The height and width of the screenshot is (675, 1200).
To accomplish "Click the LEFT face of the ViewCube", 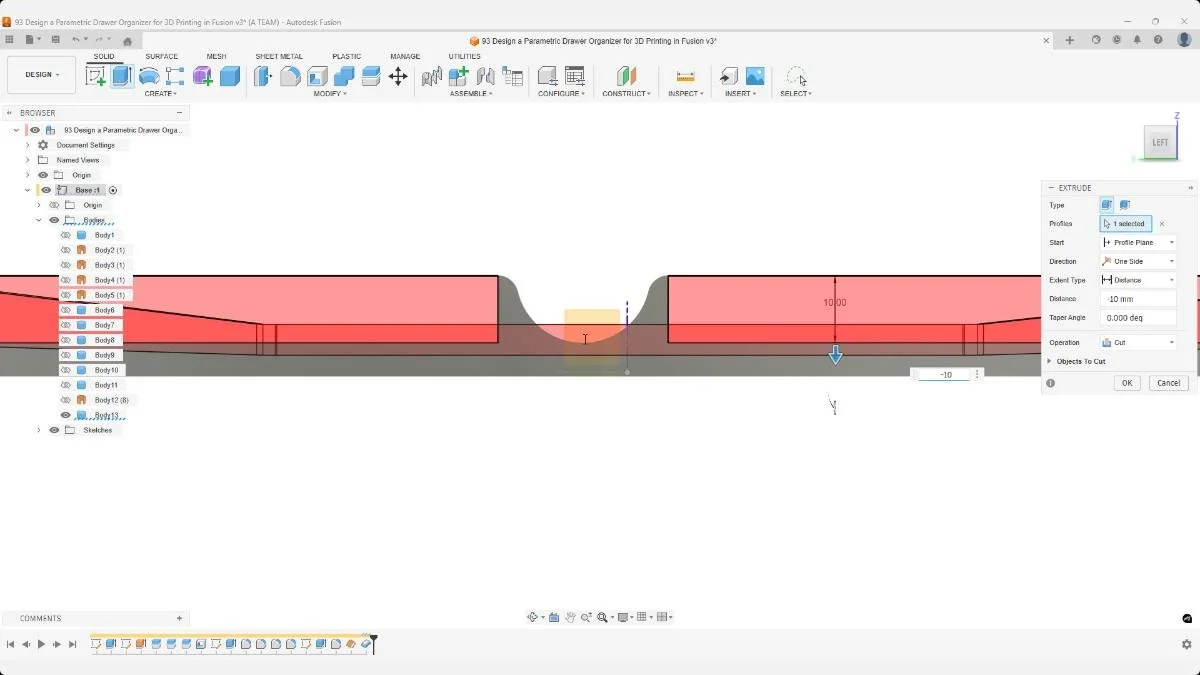I will [x=1159, y=142].
